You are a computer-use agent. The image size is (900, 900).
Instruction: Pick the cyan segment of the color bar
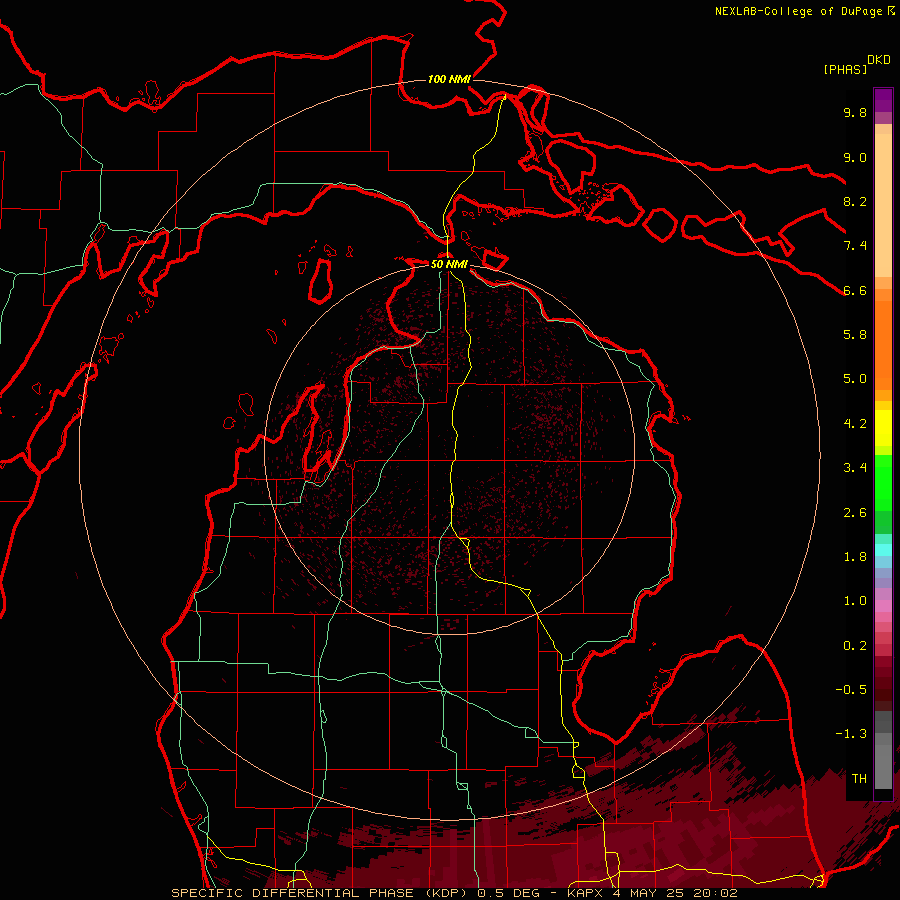[x=883, y=549]
